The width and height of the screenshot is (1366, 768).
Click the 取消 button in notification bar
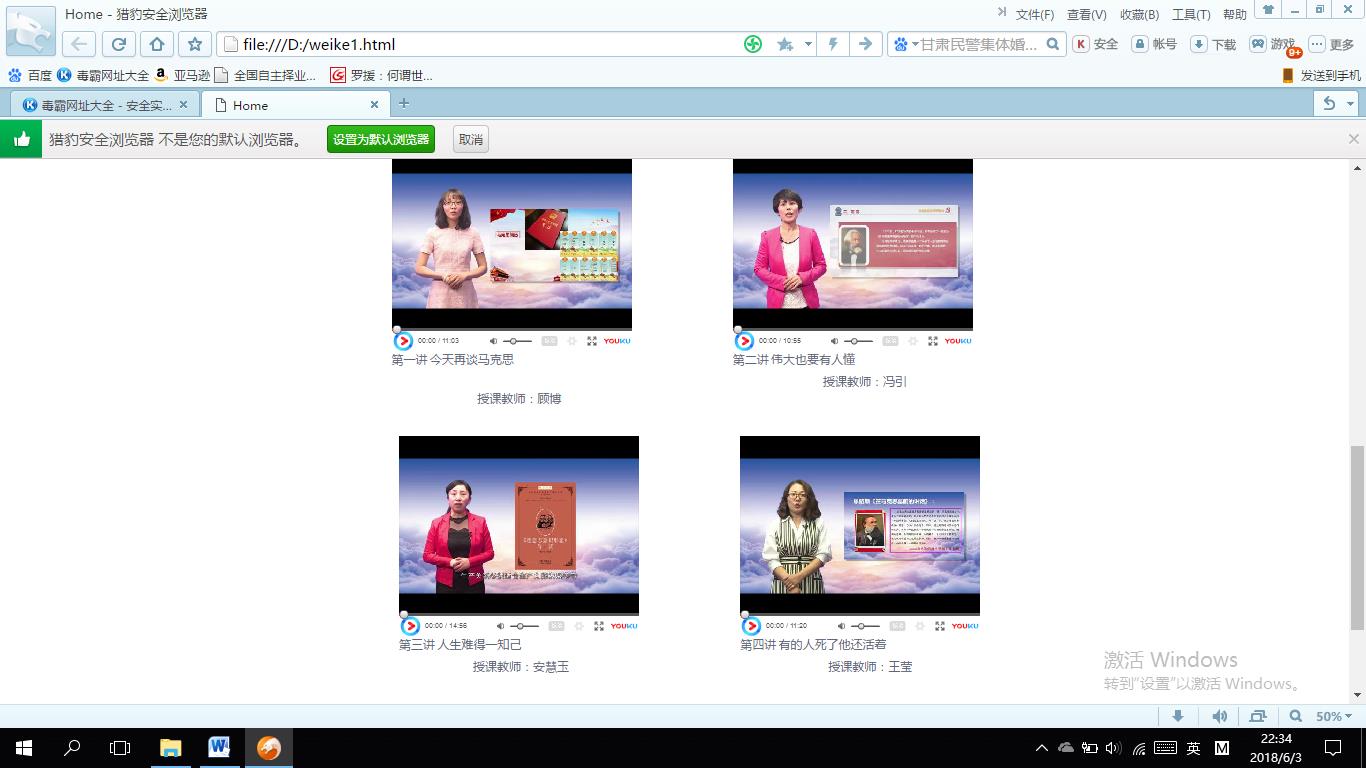coord(471,139)
